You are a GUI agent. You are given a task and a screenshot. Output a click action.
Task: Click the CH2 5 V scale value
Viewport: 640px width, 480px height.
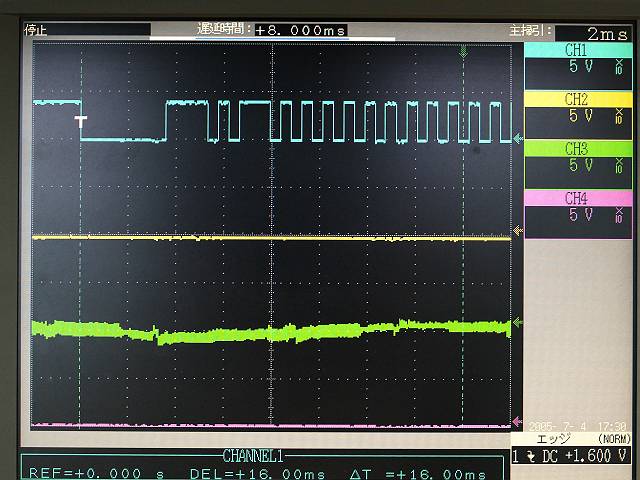point(580,116)
